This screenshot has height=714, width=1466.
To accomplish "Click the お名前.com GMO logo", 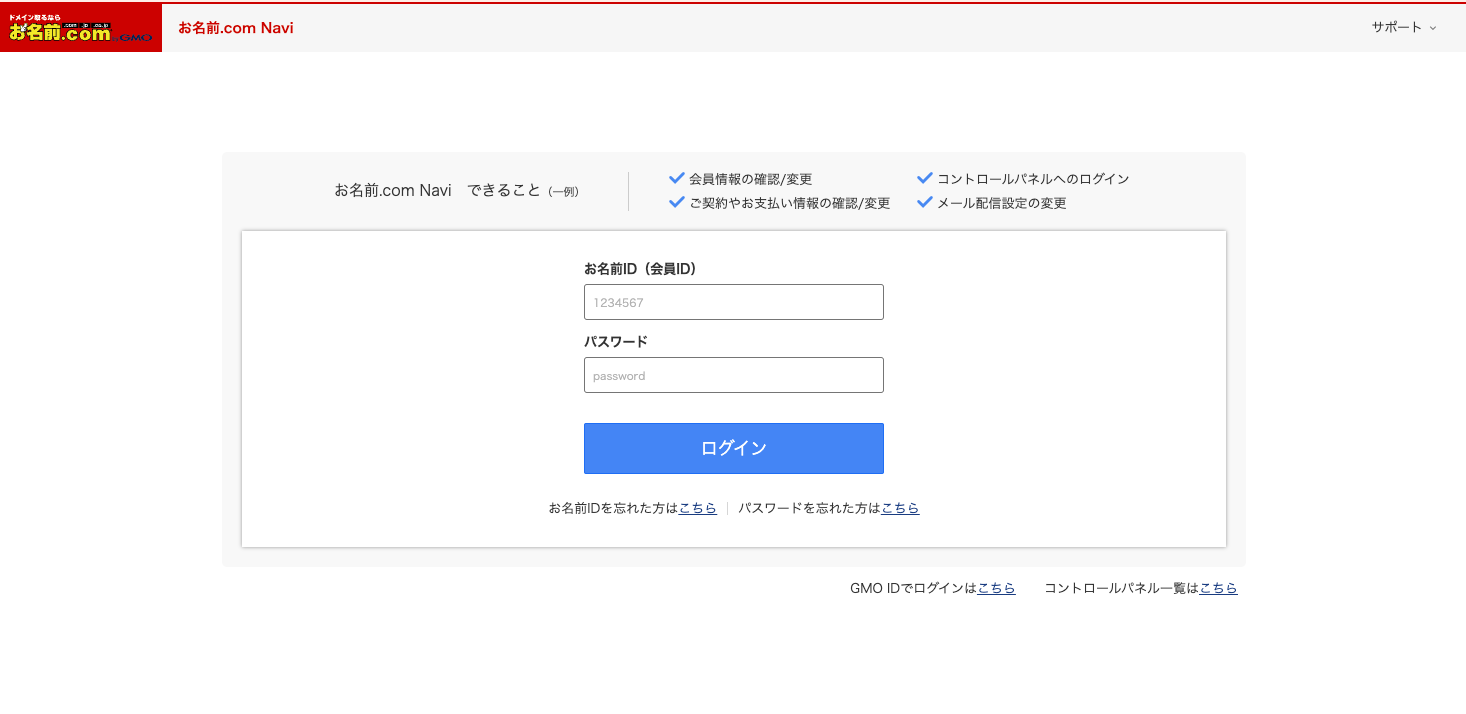I will tap(81, 28).
